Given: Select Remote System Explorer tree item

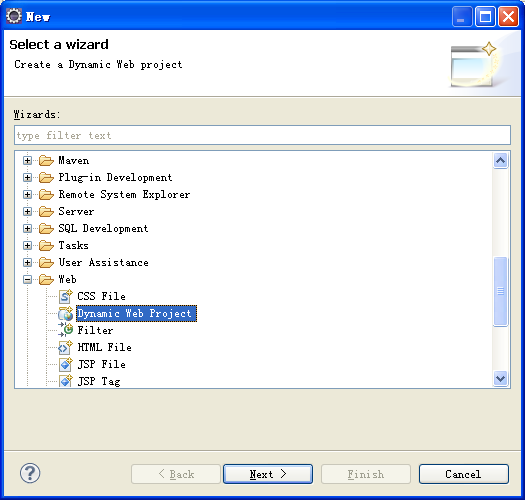Looking at the screenshot, I should click(x=124, y=194).
